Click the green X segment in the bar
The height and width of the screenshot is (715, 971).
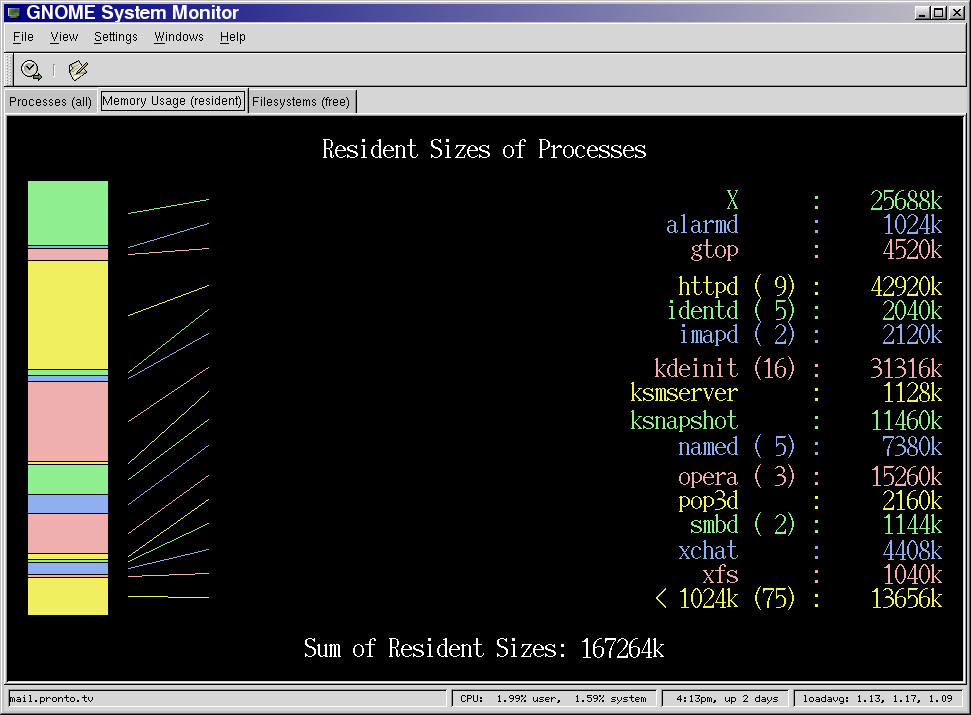click(x=68, y=213)
